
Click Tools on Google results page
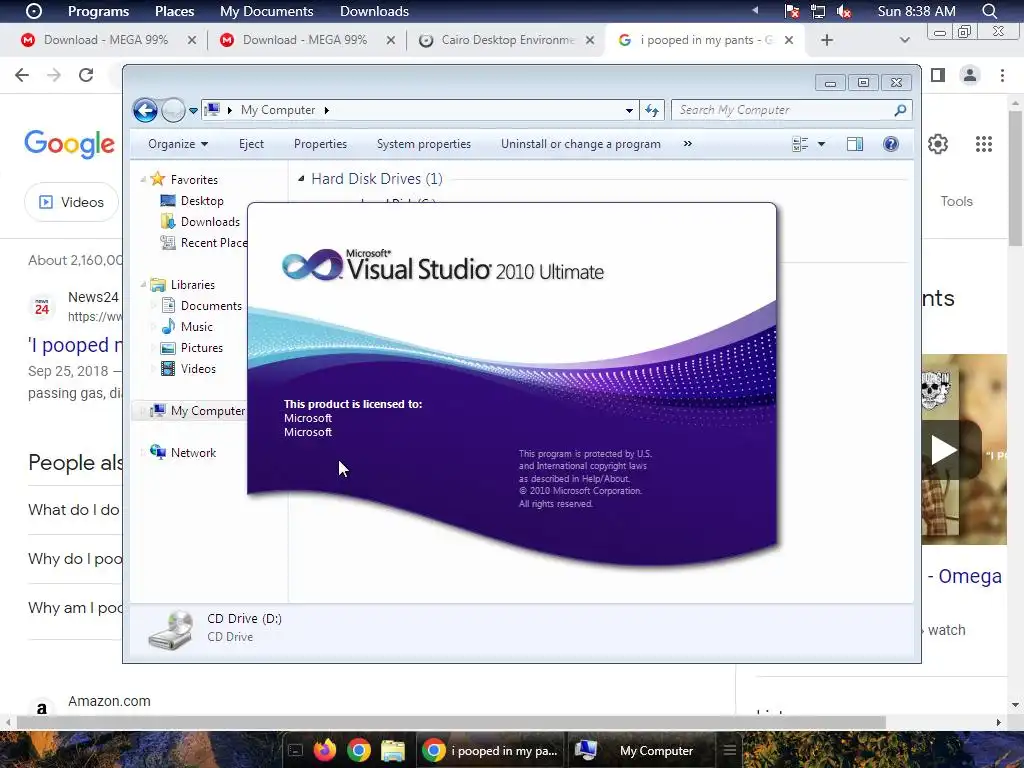point(957,202)
